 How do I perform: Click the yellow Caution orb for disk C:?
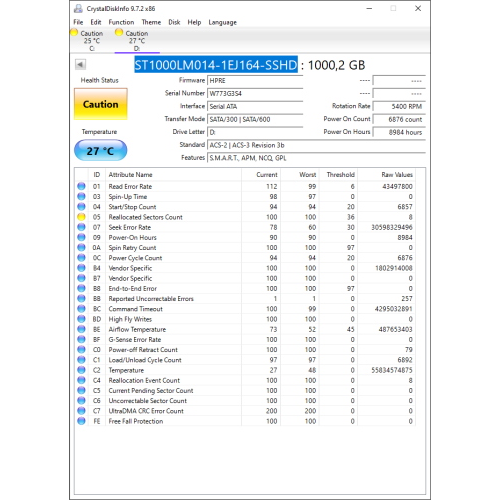tap(74, 33)
